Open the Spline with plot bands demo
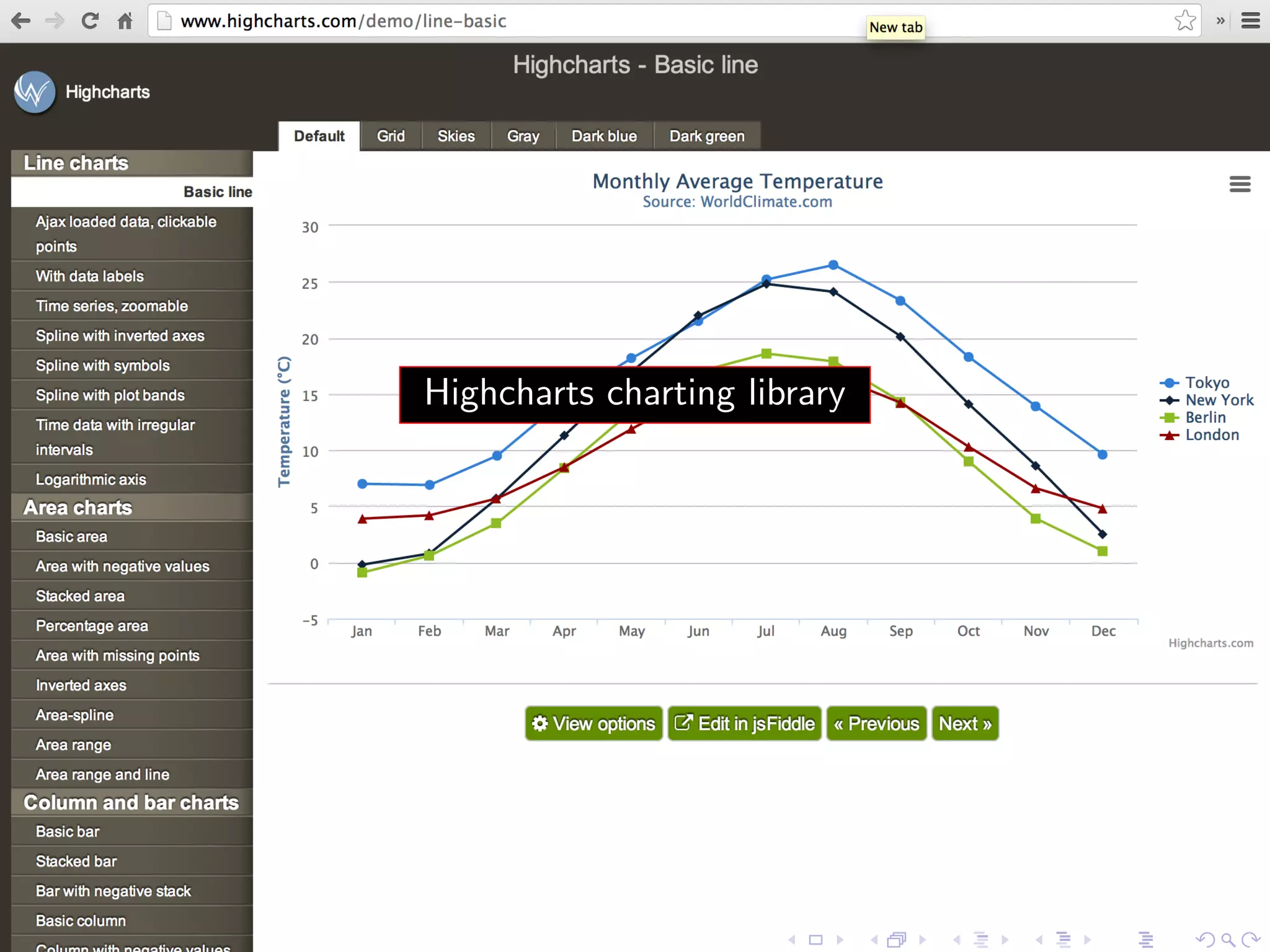 [x=132, y=395]
